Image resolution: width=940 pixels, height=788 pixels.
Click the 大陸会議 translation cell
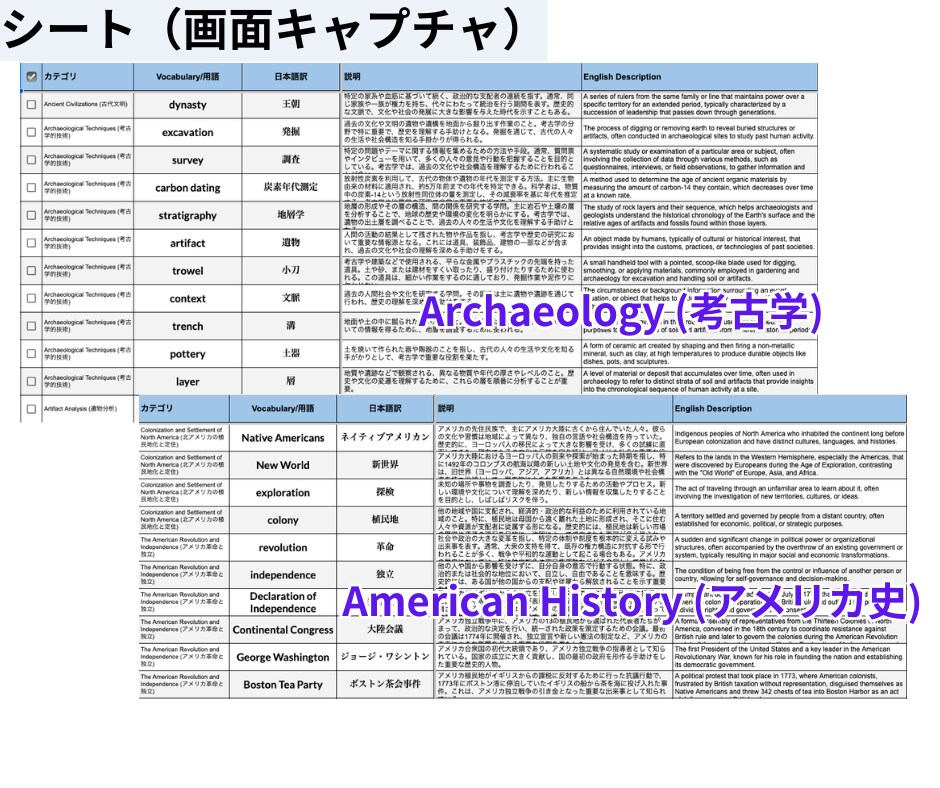point(385,630)
